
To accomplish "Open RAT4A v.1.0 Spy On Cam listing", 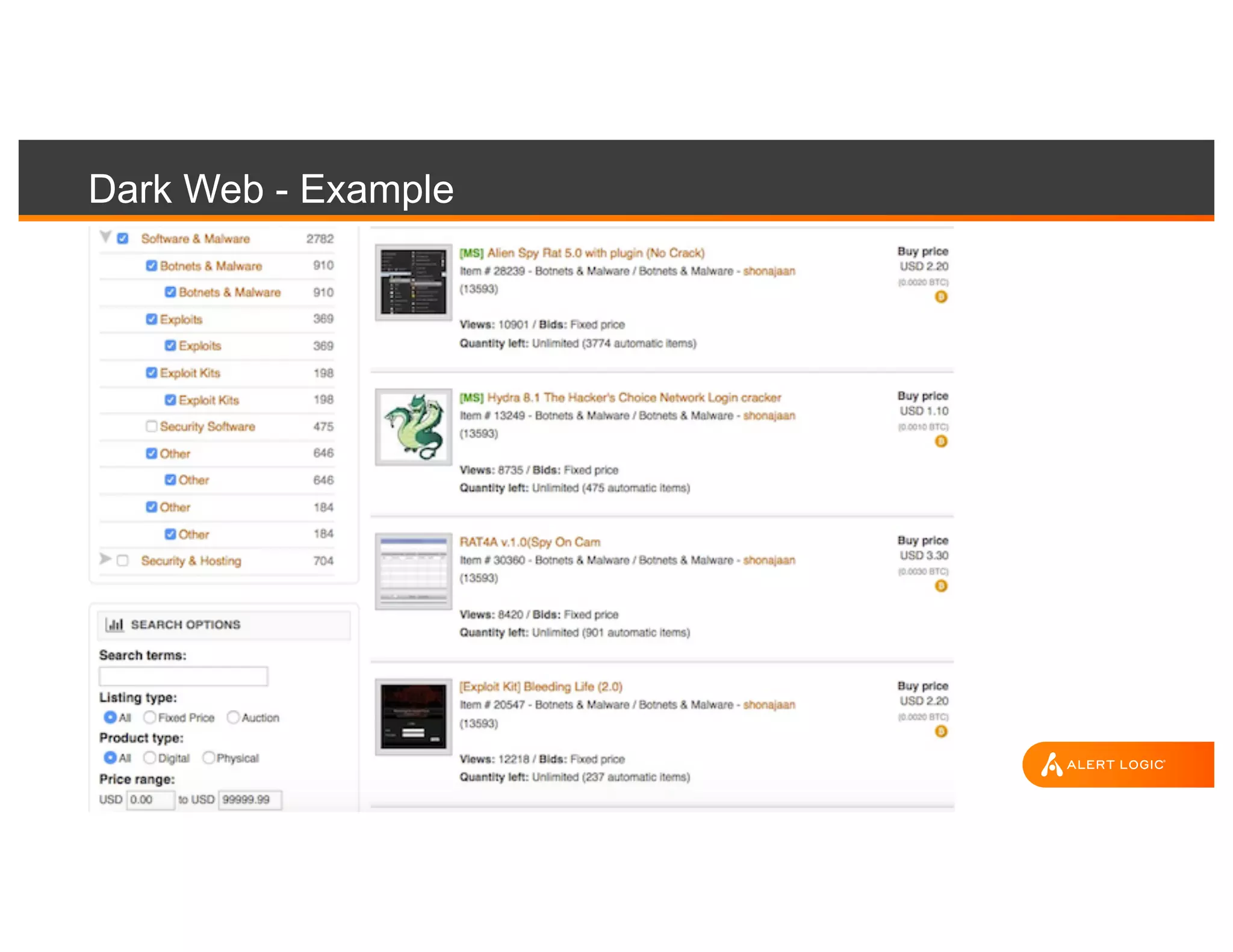I will coord(530,542).
